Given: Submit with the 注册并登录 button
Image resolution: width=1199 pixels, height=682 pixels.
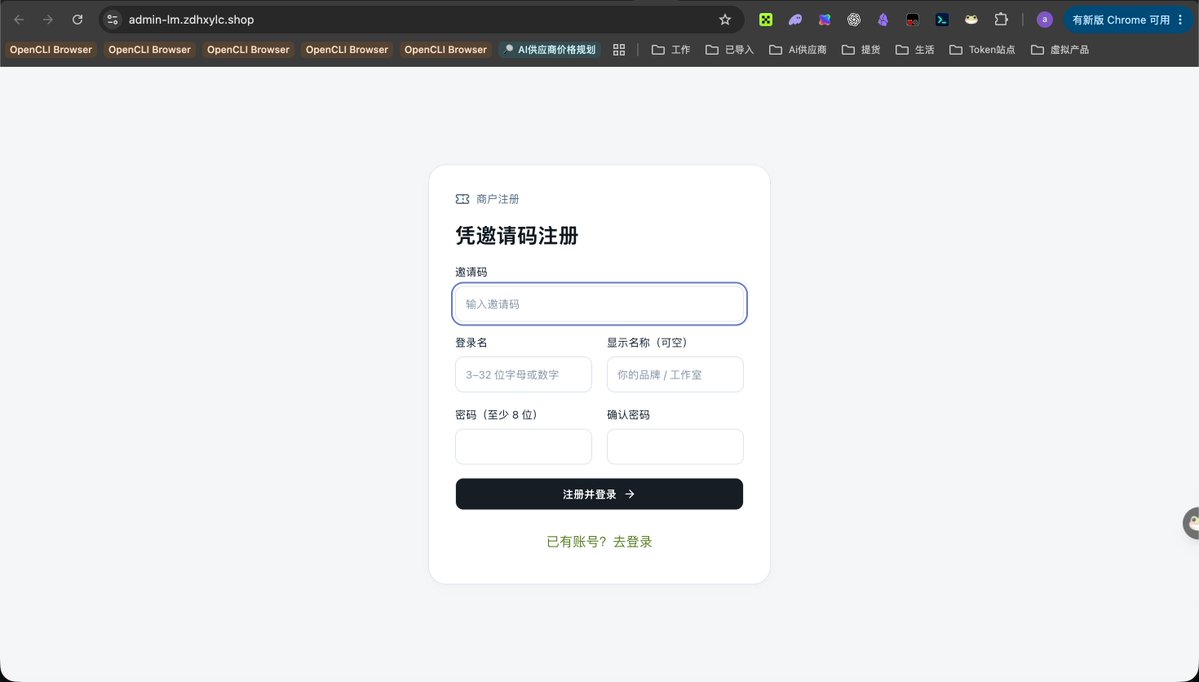Looking at the screenshot, I should (x=600, y=494).
